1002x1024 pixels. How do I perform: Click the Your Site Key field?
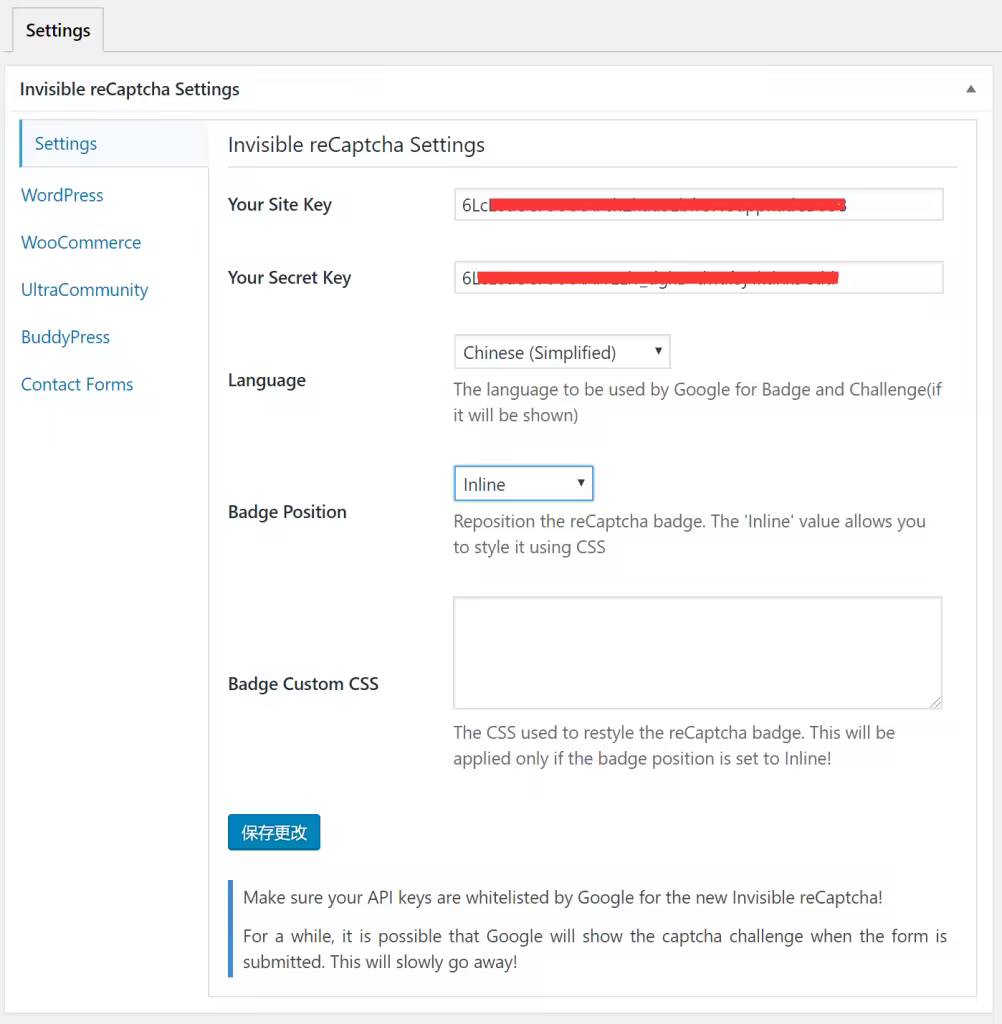pyautogui.click(x=698, y=204)
